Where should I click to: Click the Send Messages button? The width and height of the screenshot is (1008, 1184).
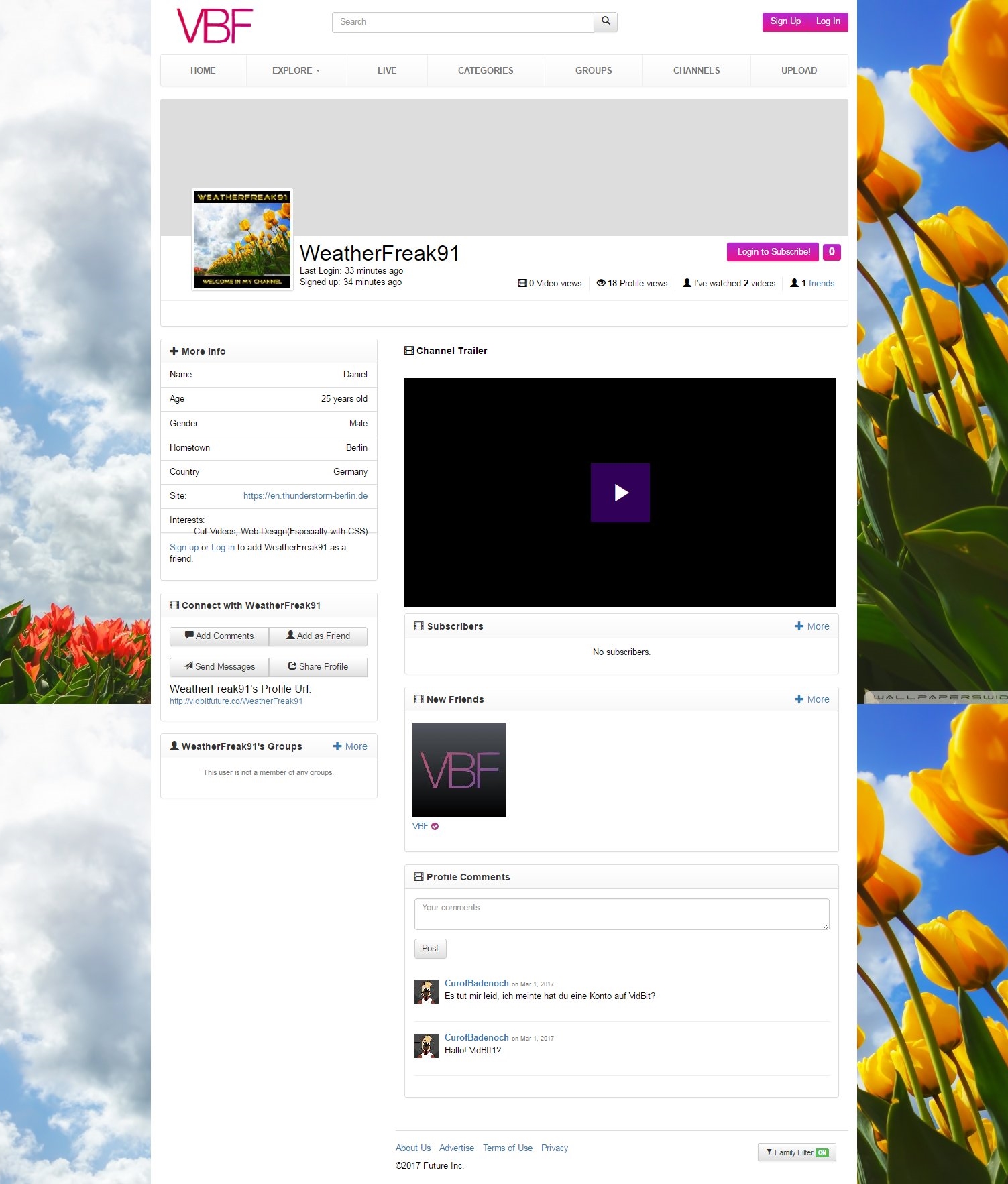(219, 666)
